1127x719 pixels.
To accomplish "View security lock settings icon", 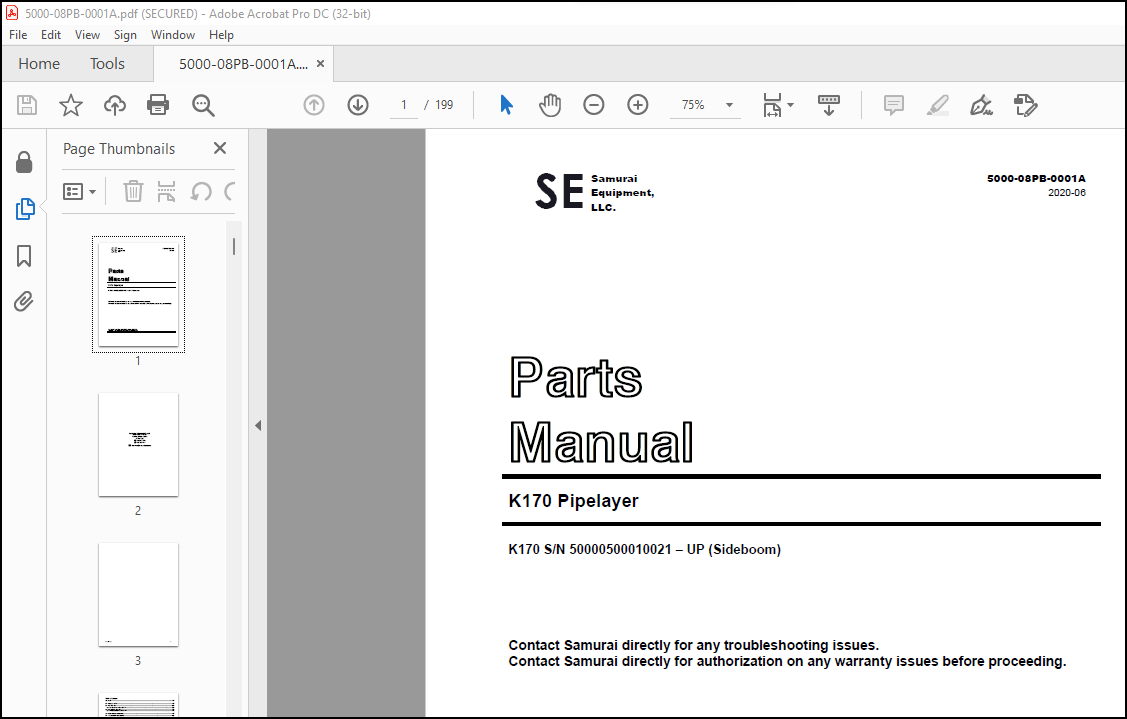I will click(x=24, y=162).
